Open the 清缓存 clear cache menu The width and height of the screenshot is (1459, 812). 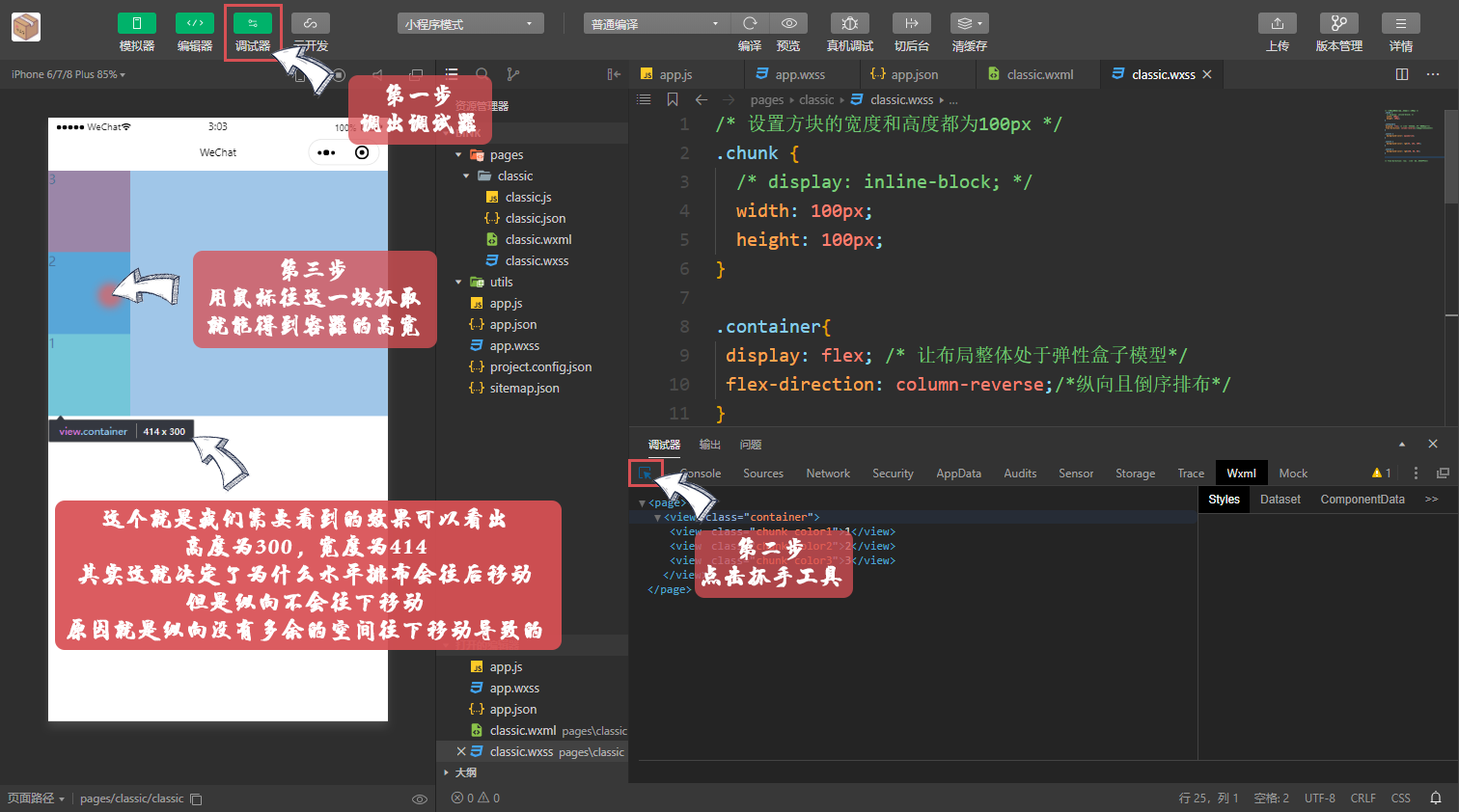coord(970,23)
